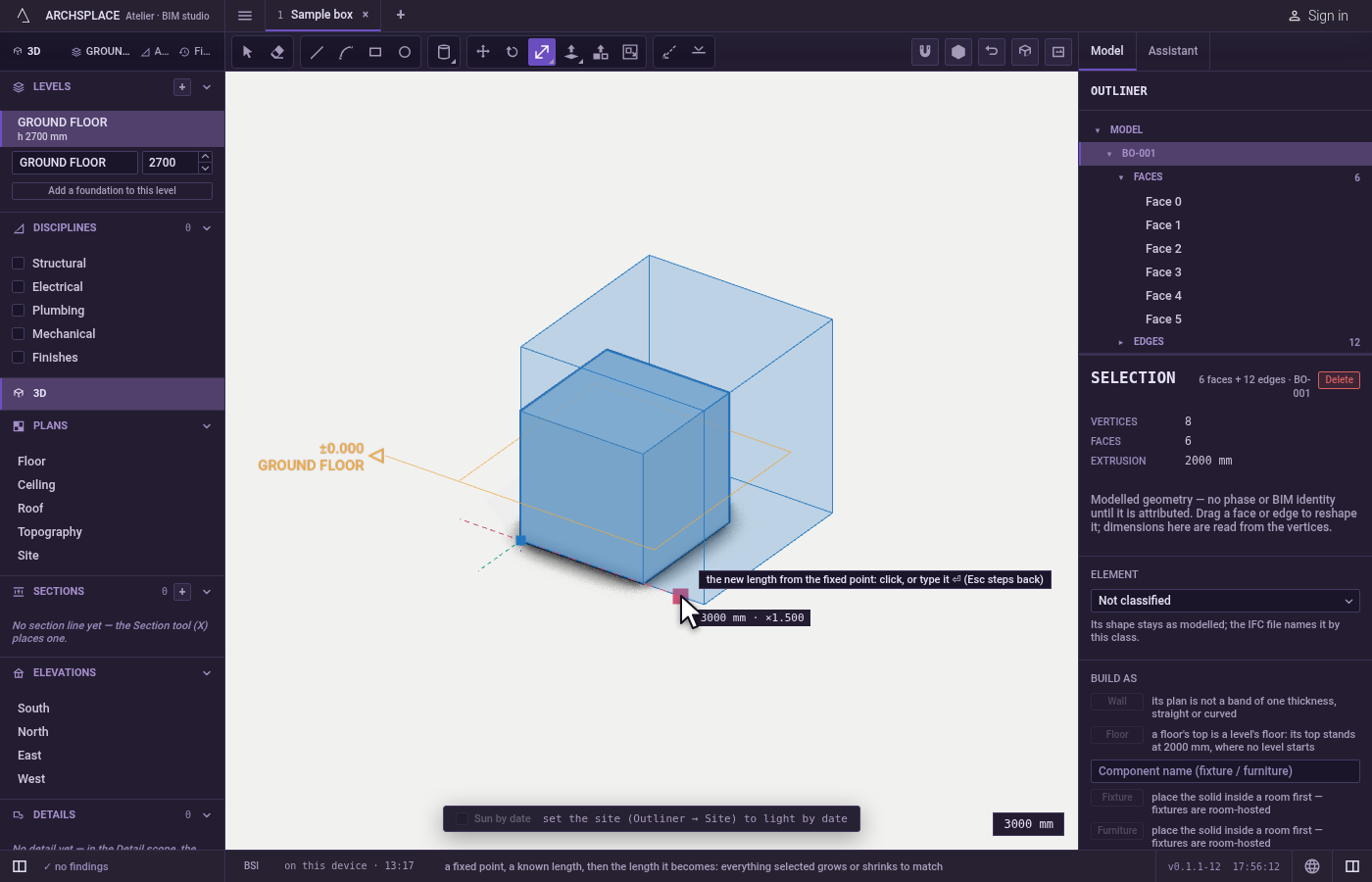This screenshot has width=1372, height=882.
Task: Choose the Line drawing tool
Action: tap(317, 52)
